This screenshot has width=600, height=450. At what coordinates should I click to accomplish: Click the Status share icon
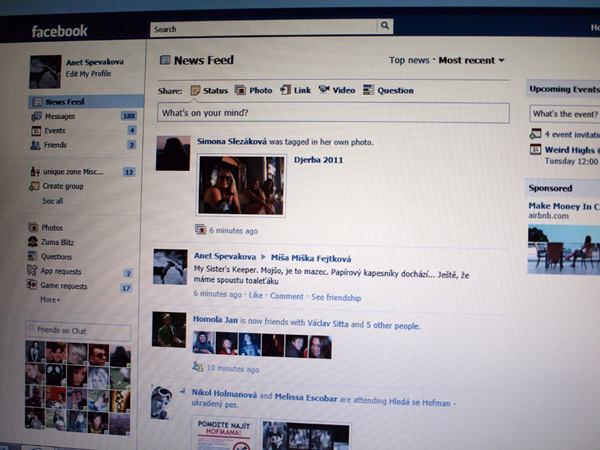click(x=195, y=90)
